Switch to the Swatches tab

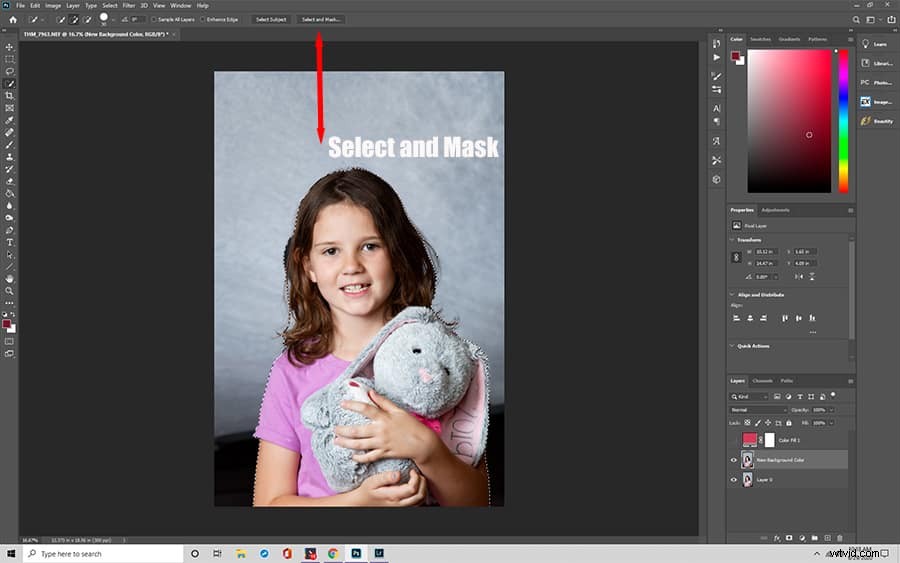[x=761, y=39]
